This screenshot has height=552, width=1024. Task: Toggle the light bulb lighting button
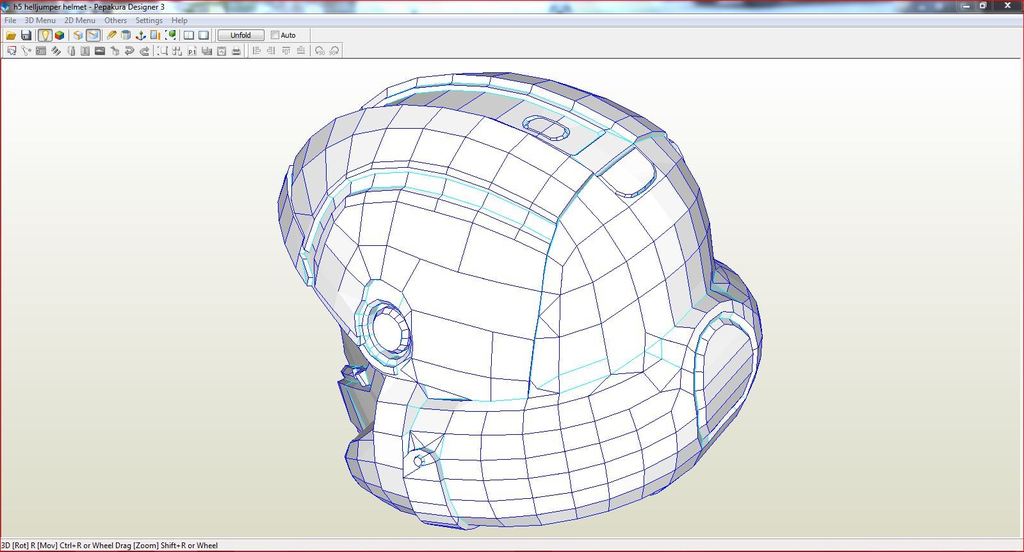(x=45, y=35)
